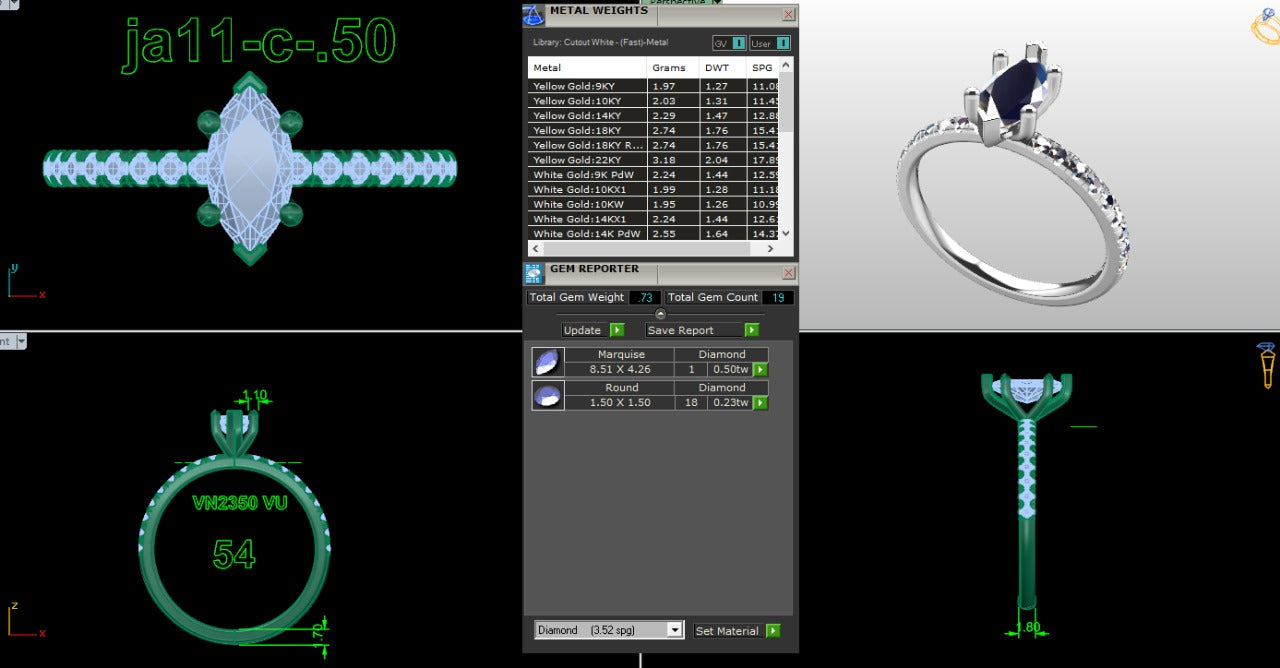The width and height of the screenshot is (1280, 668).
Task: Click the orange ring icon in side viewport
Action: tap(1268, 365)
